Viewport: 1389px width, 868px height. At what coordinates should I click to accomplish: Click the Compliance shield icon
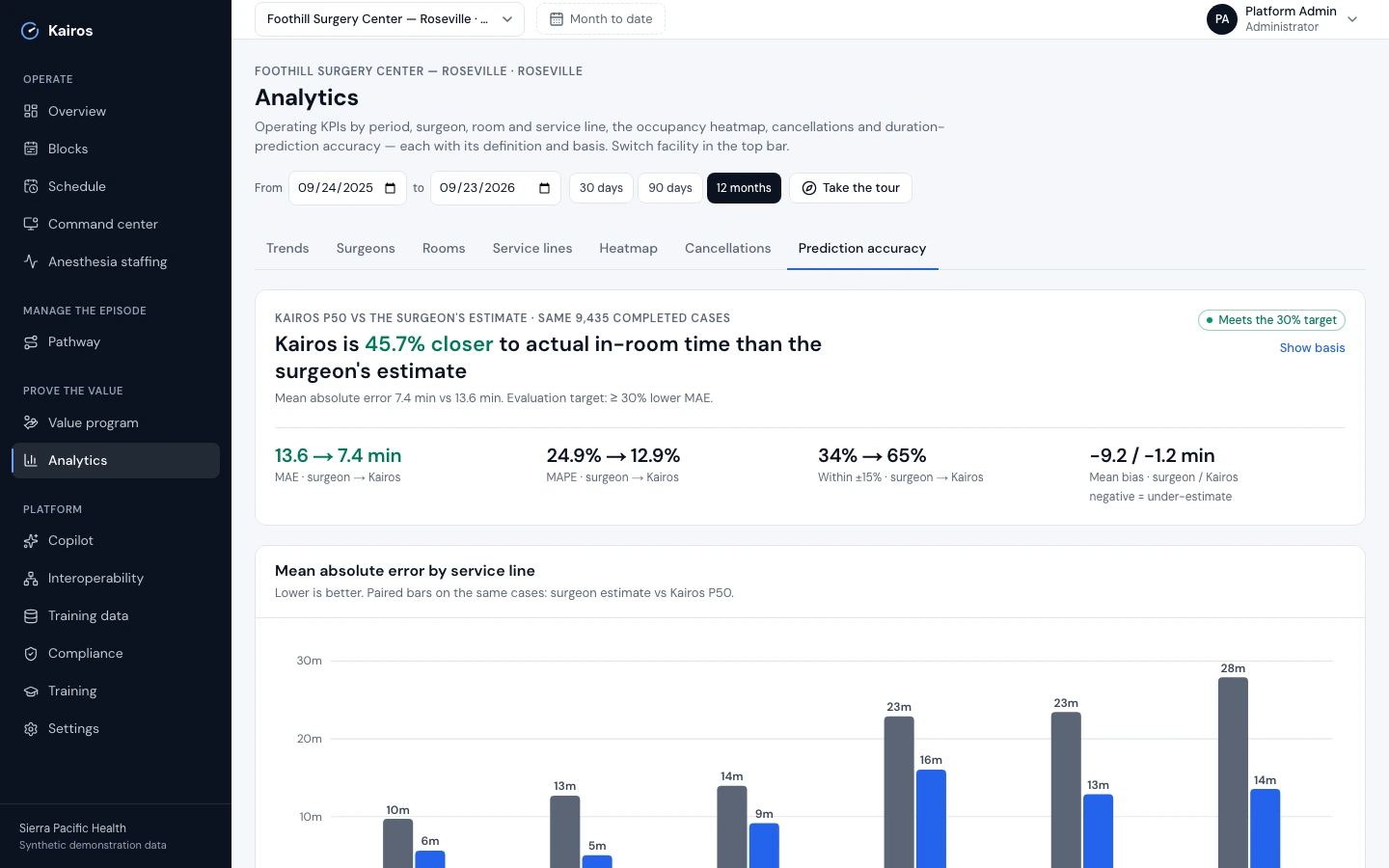tap(31, 653)
